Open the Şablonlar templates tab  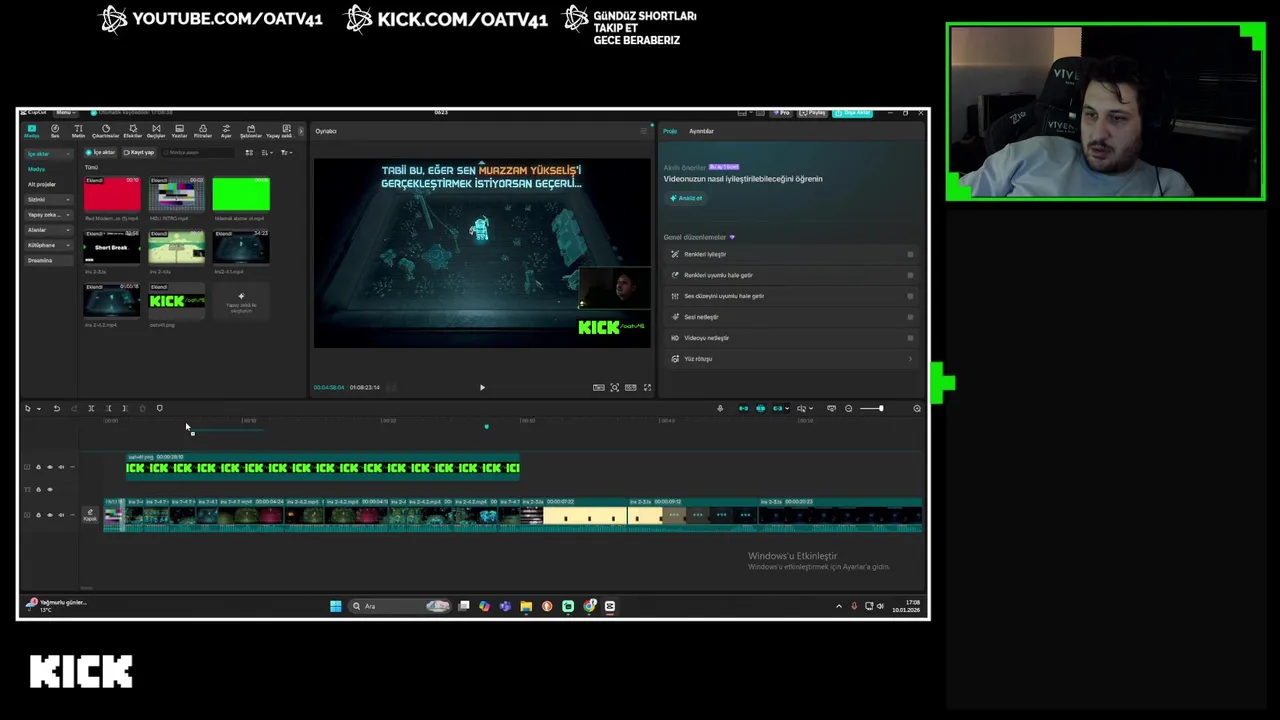tap(251, 131)
